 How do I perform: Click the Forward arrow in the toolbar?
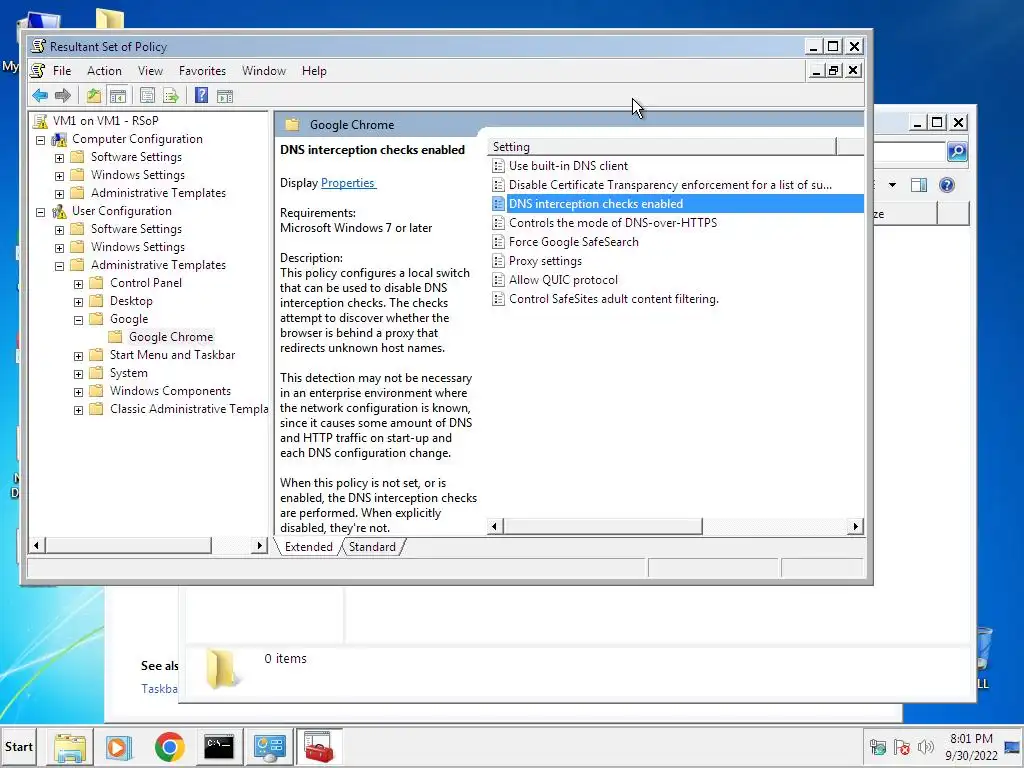coord(63,96)
